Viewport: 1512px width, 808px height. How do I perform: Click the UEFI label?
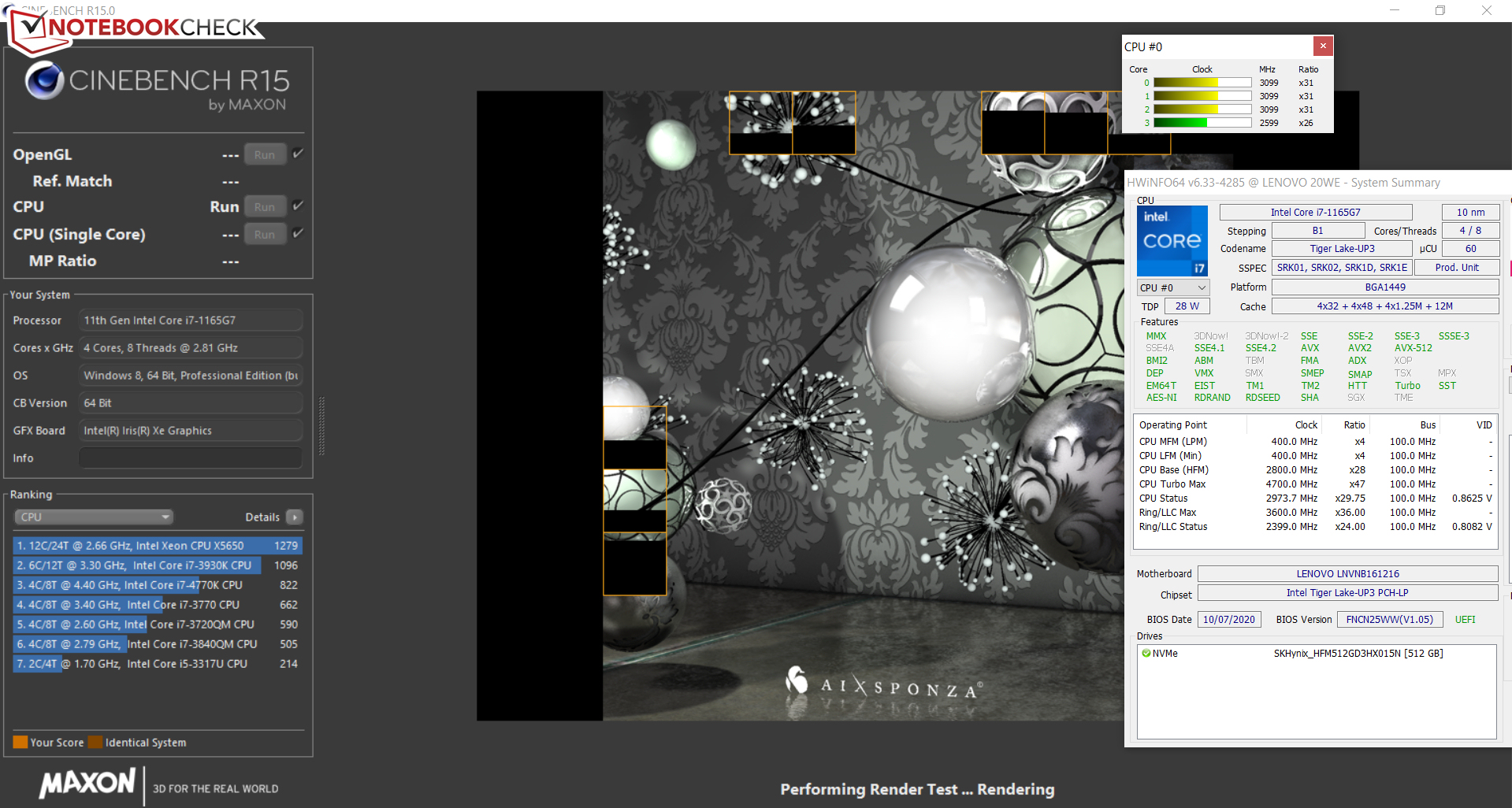click(1466, 620)
